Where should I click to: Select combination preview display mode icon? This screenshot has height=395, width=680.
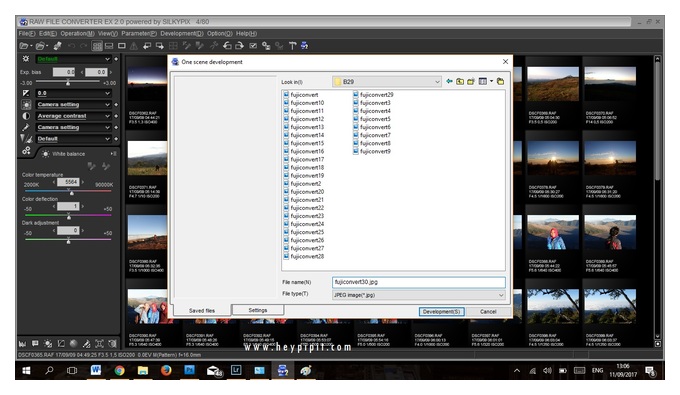click(x=109, y=46)
